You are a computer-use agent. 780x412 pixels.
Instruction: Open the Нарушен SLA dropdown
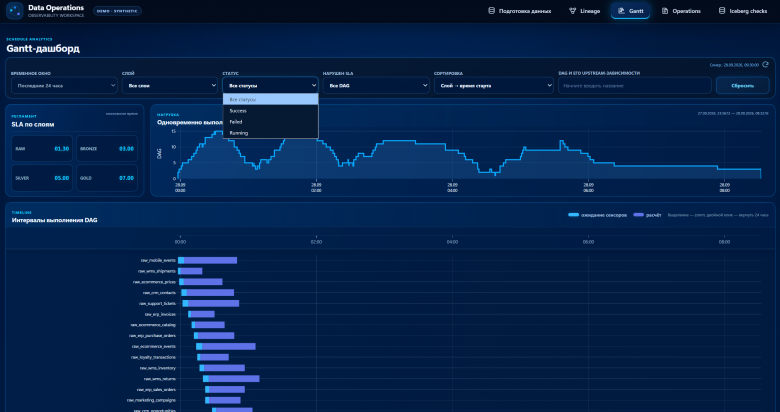pyautogui.click(x=376, y=86)
